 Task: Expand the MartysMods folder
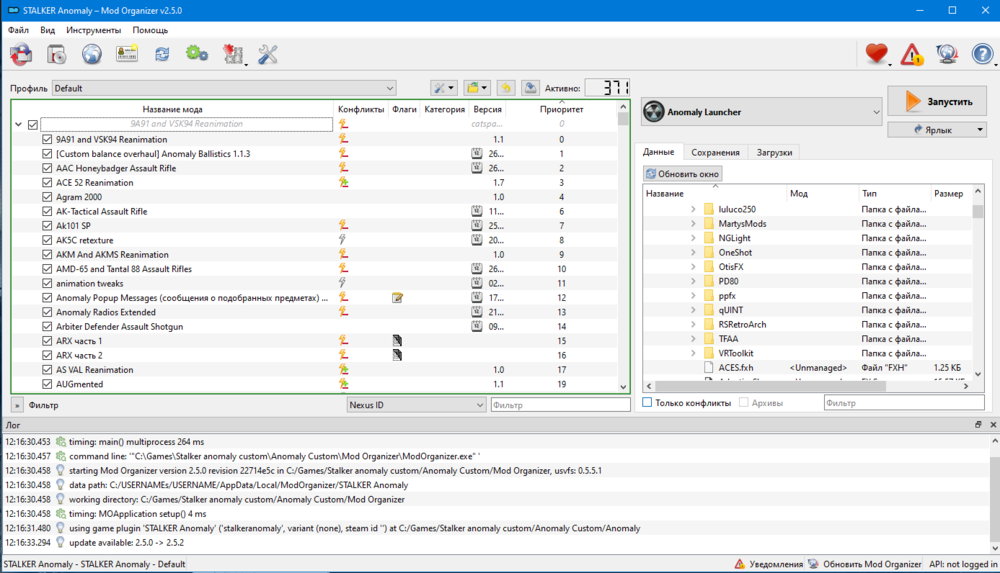click(x=692, y=224)
